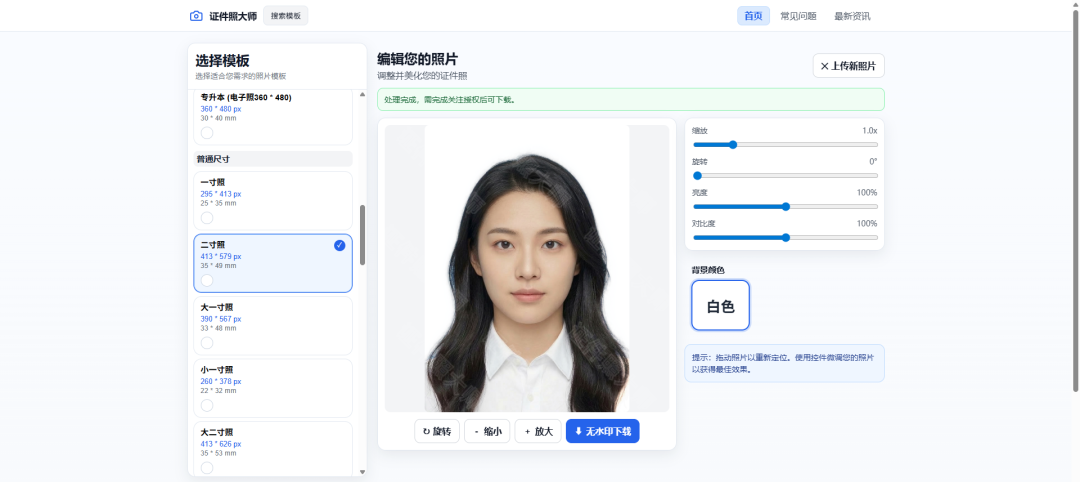This screenshot has width=1080, height=482.
Task: Adjust the 亮度 slider
Action: click(x=785, y=207)
